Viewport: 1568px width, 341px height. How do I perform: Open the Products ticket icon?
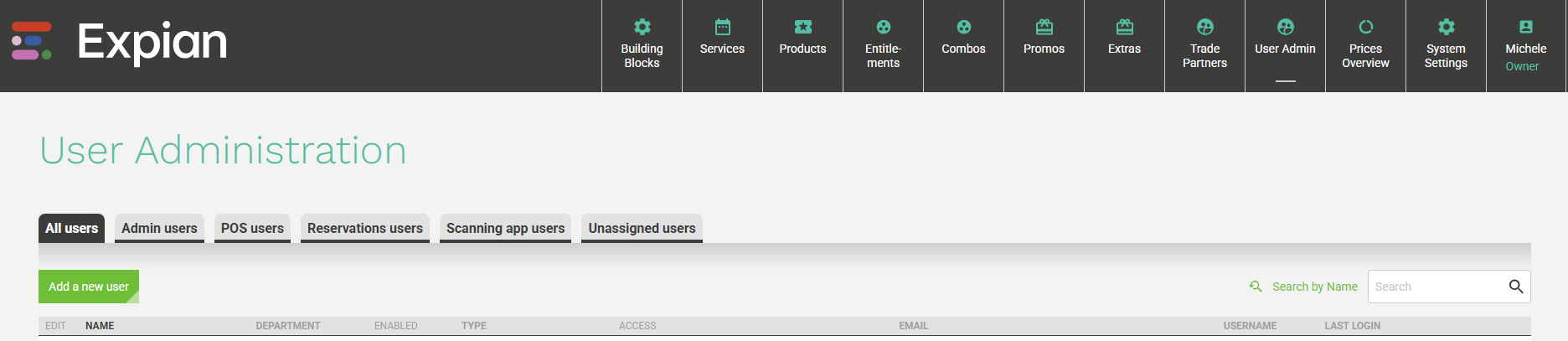(802, 27)
